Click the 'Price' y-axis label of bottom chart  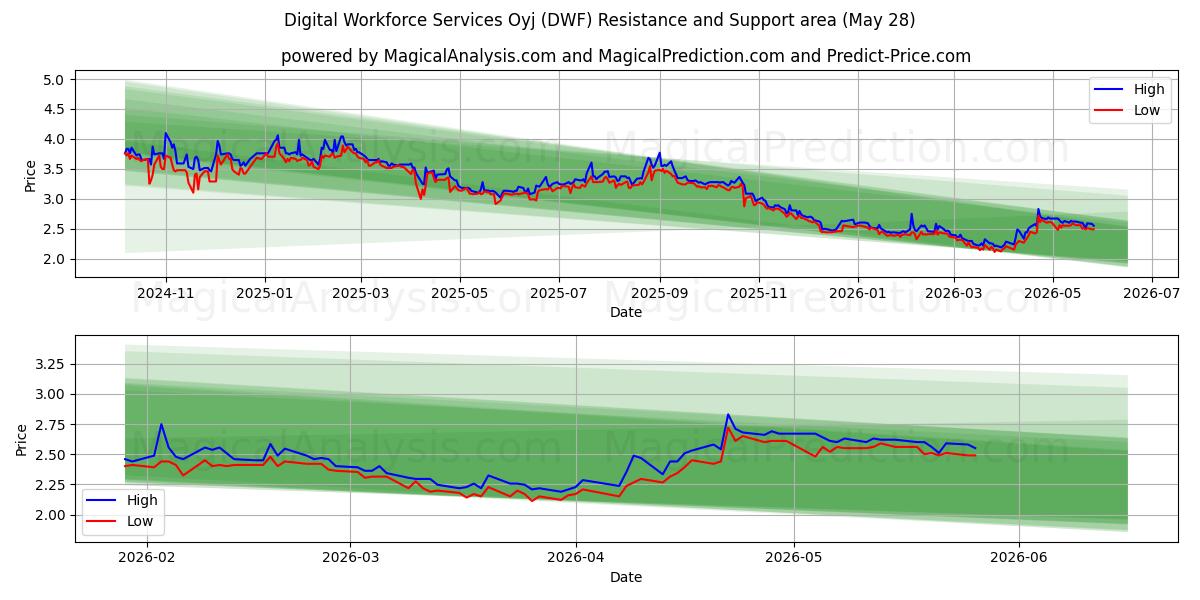23,440
